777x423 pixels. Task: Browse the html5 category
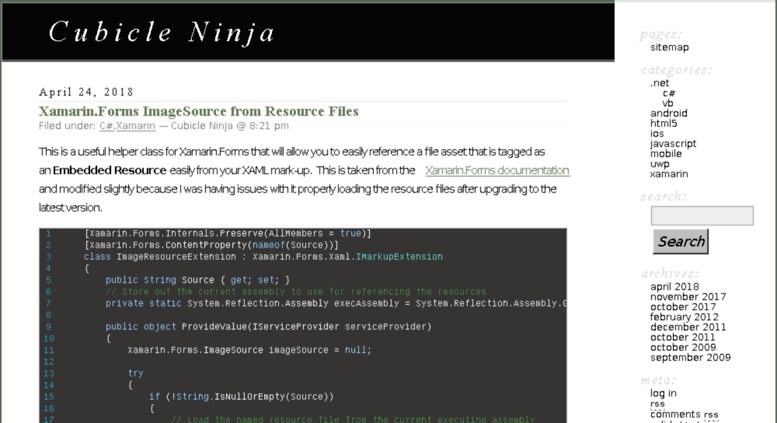[664, 123]
